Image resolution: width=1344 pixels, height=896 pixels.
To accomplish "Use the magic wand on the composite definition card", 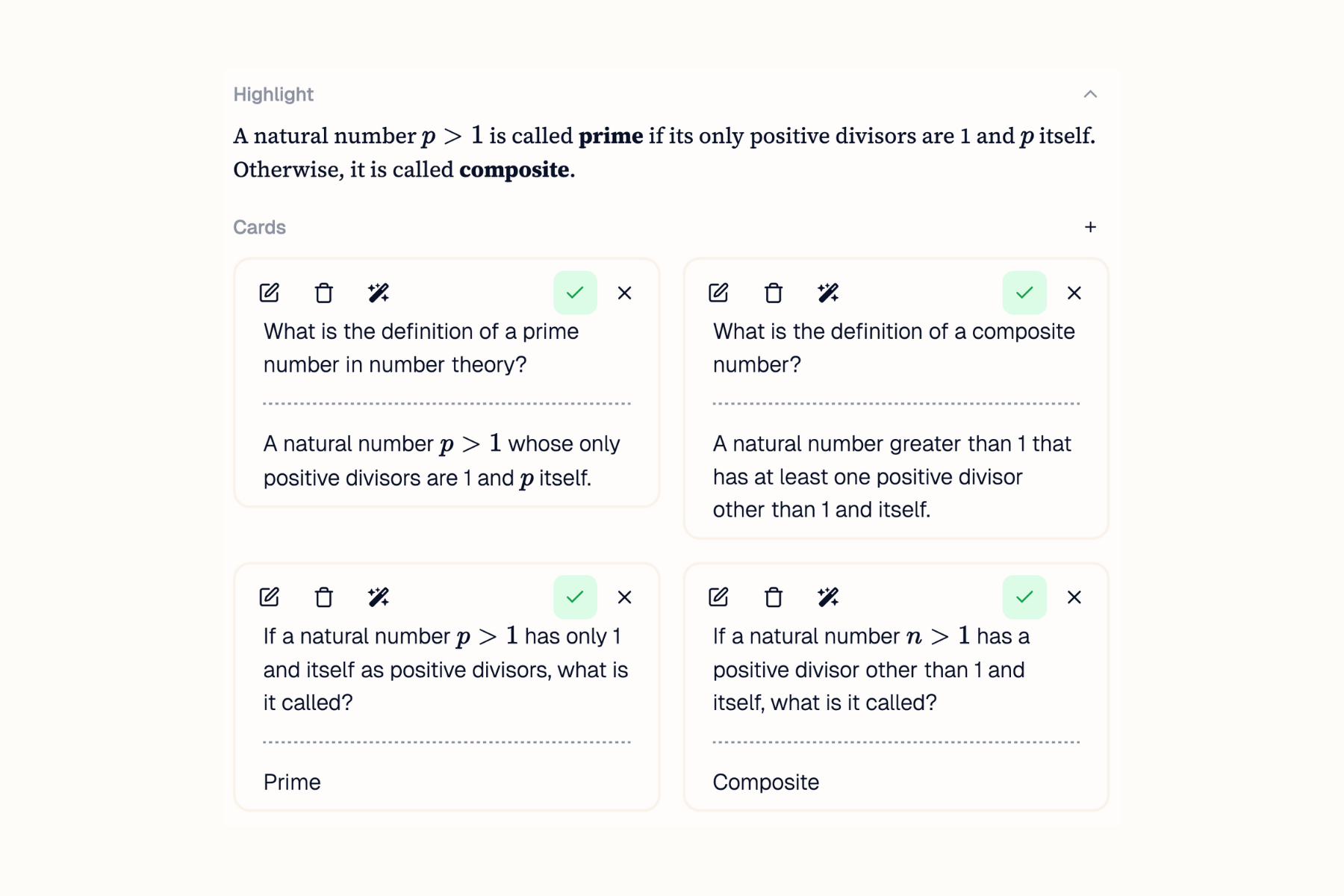I will (x=829, y=293).
